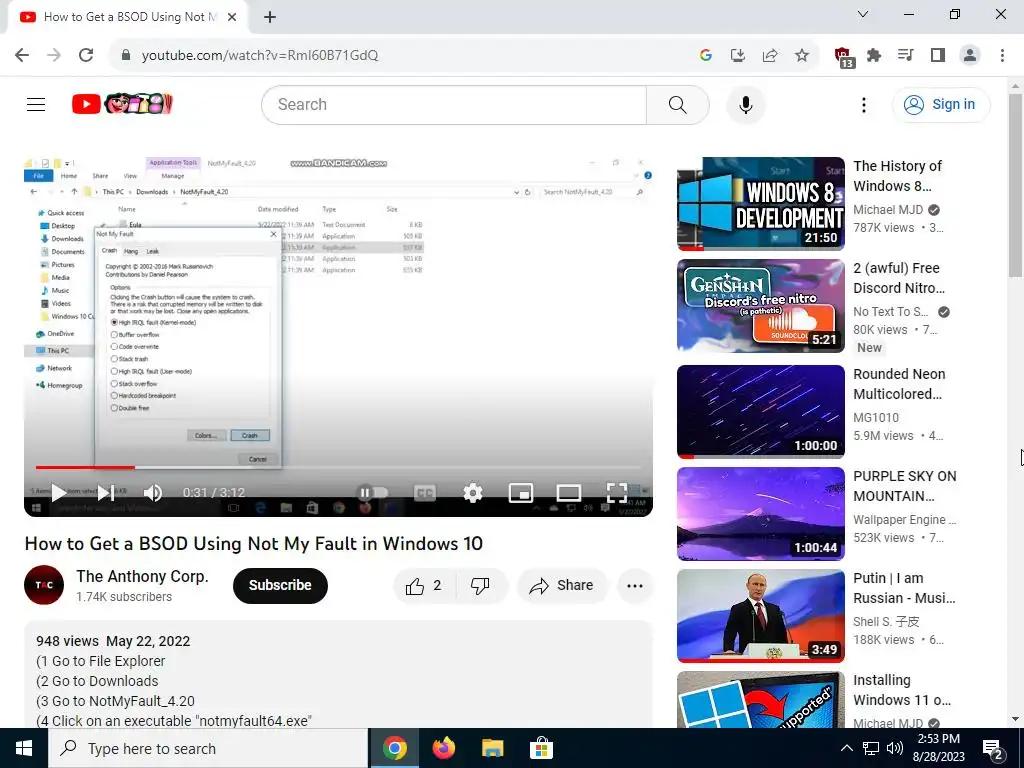Share this video
The height and width of the screenshot is (768, 1024).
[x=562, y=586]
